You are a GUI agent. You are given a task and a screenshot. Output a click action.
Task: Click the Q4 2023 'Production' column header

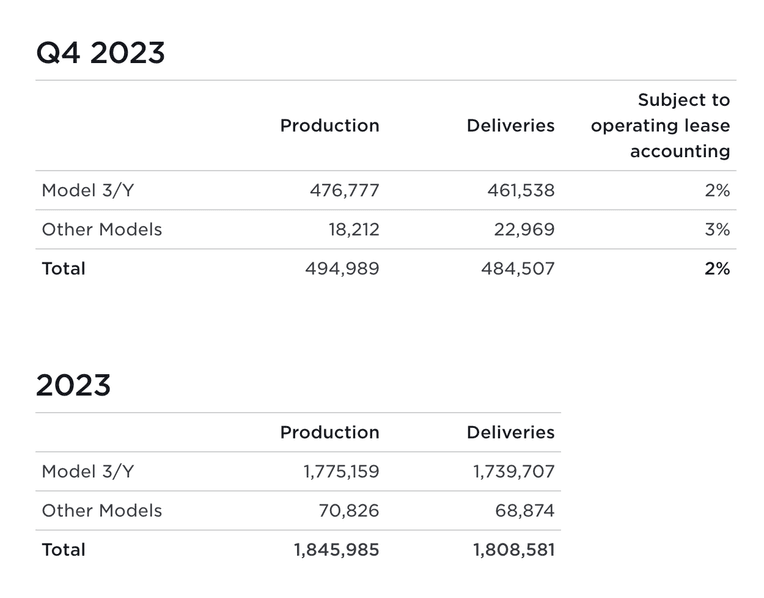coord(329,126)
